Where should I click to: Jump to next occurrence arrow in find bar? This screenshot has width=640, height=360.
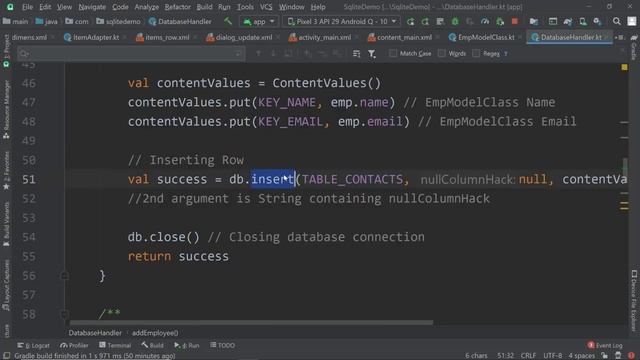point(273,53)
